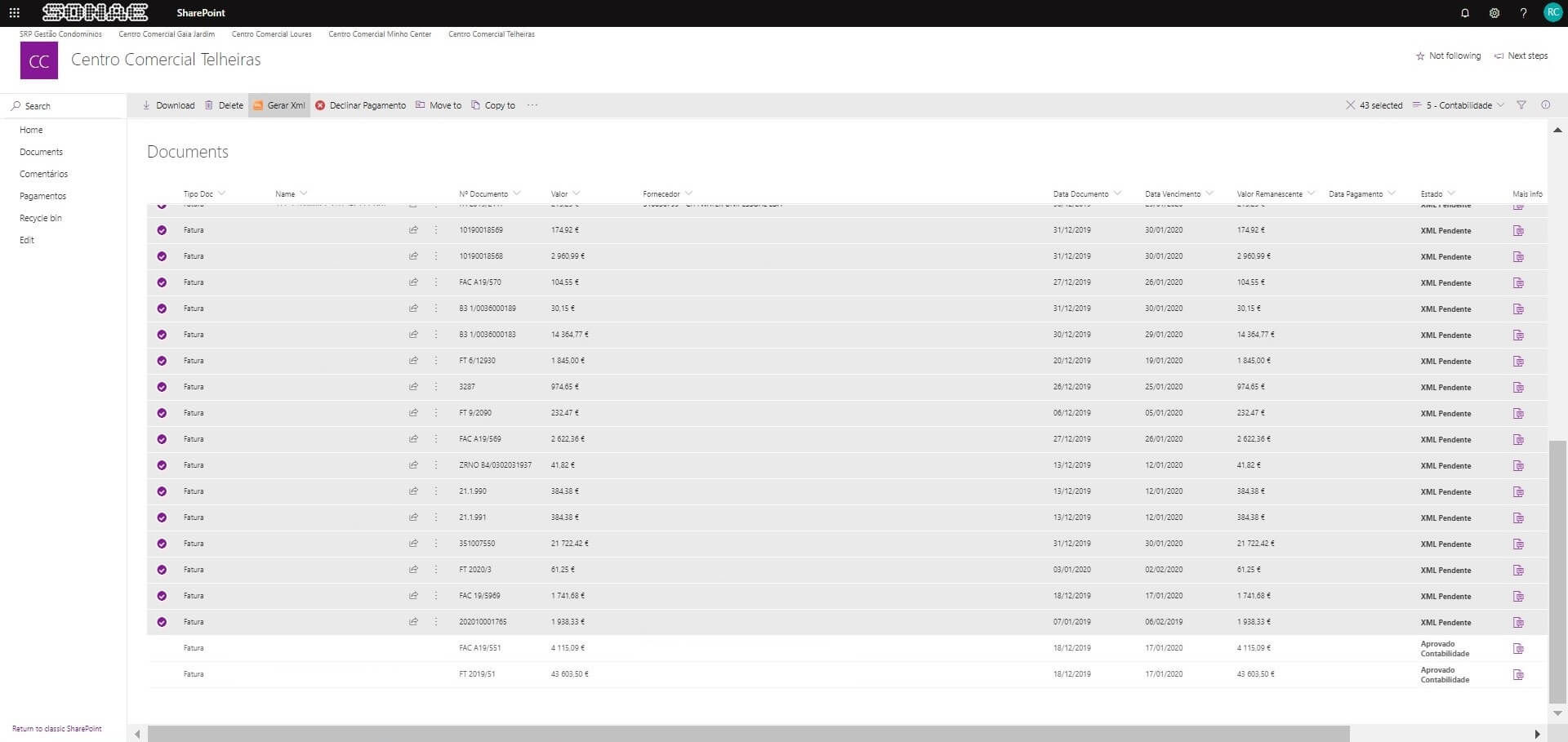The height and width of the screenshot is (742, 1568).
Task: Open notifications bell icon
Action: tap(1464, 12)
